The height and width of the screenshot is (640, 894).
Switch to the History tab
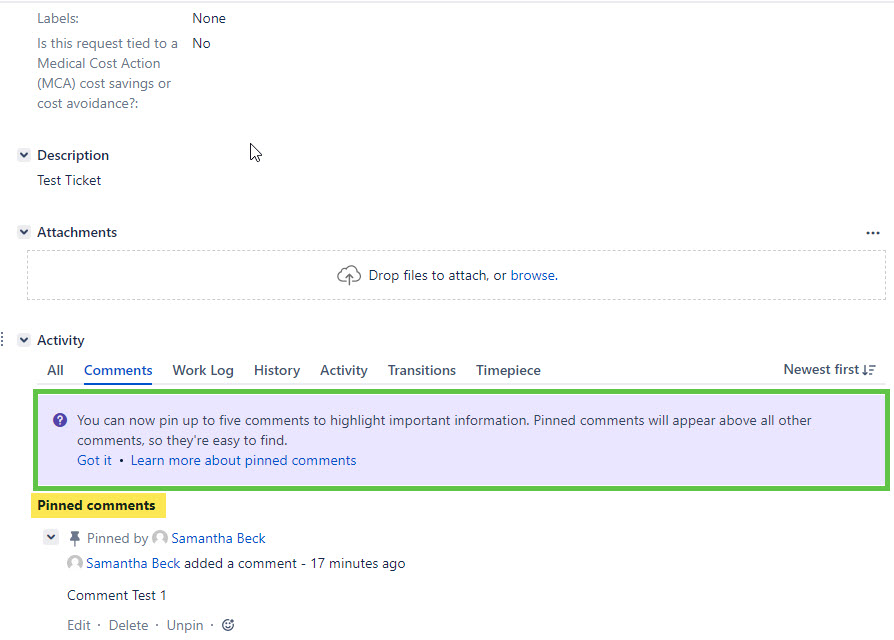[277, 370]
